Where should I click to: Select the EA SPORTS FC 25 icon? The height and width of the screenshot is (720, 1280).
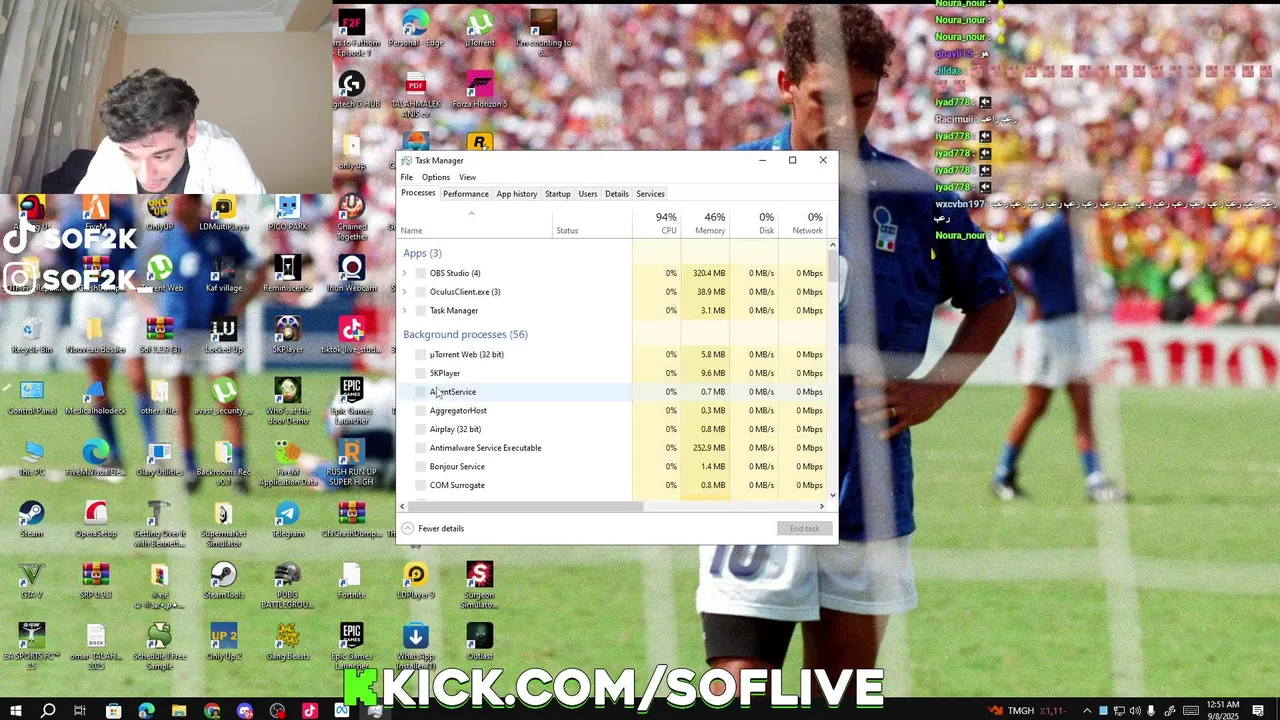coord(31,646)
